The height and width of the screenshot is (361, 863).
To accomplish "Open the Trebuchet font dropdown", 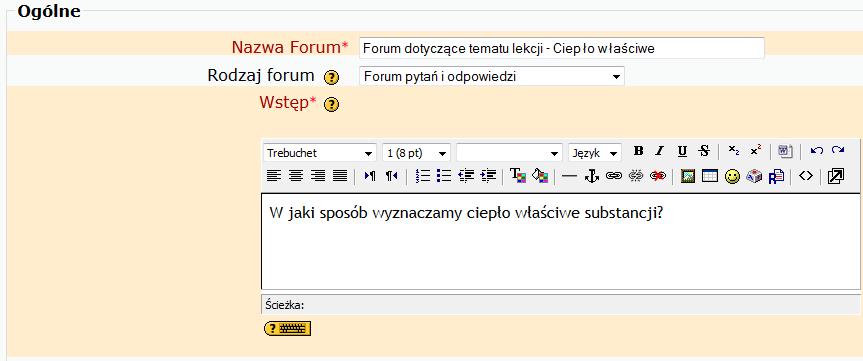I will click(x=320, y=152).
